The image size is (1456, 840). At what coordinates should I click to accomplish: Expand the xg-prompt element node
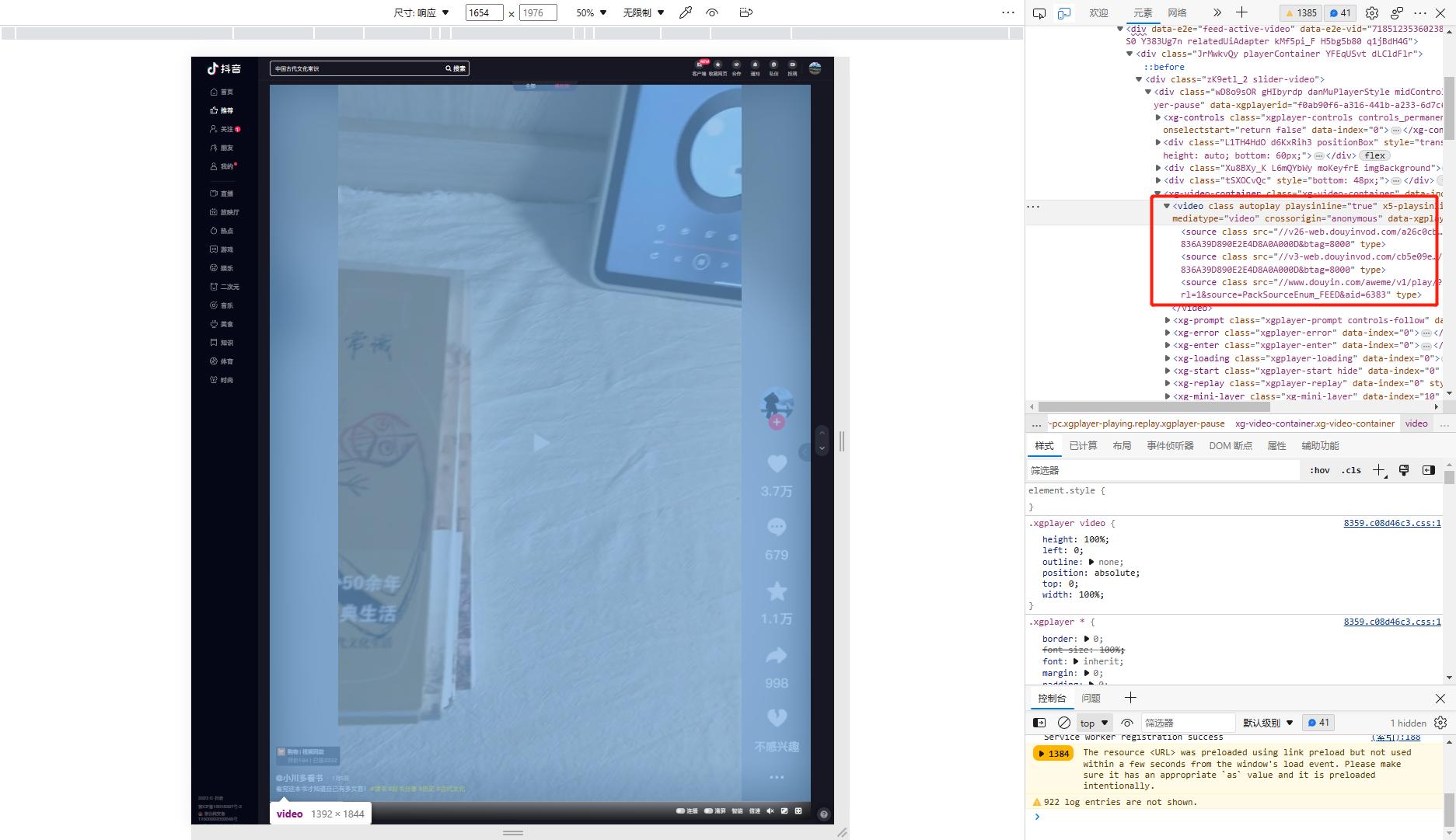(x=1168, y=320)
